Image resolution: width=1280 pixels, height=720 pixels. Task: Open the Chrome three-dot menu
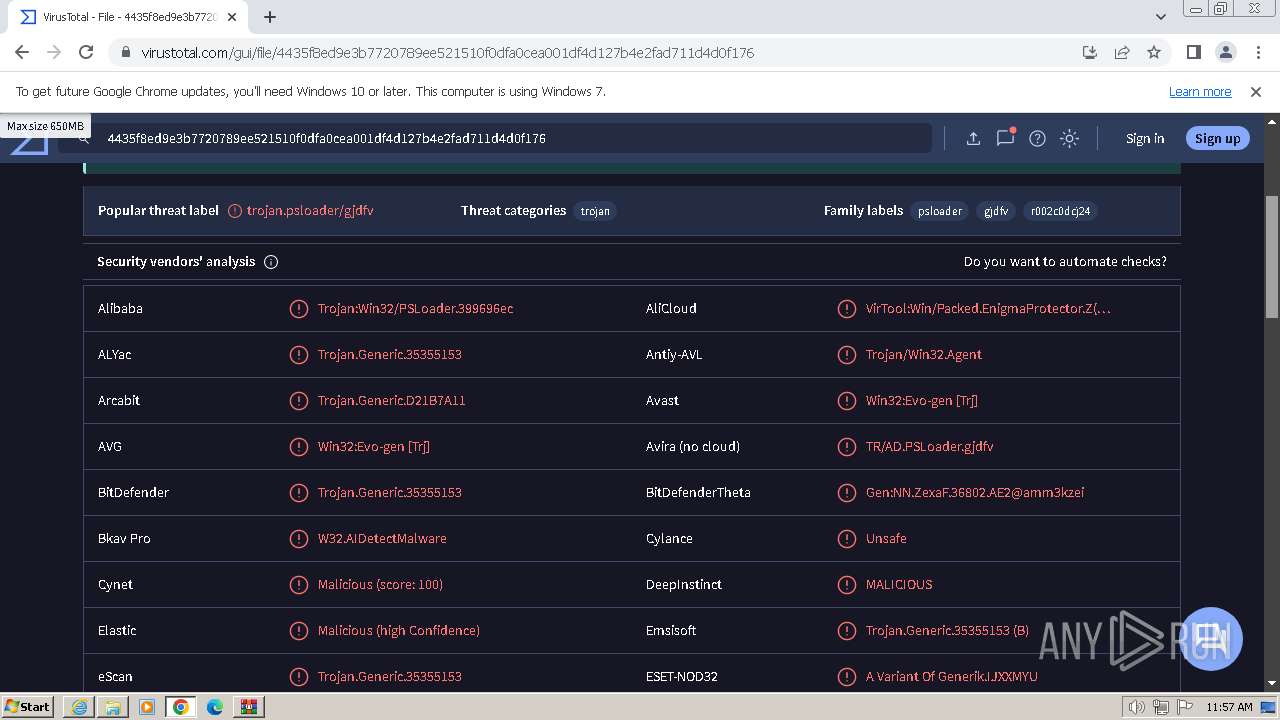pyautogui.click(x=1257, y=52)
